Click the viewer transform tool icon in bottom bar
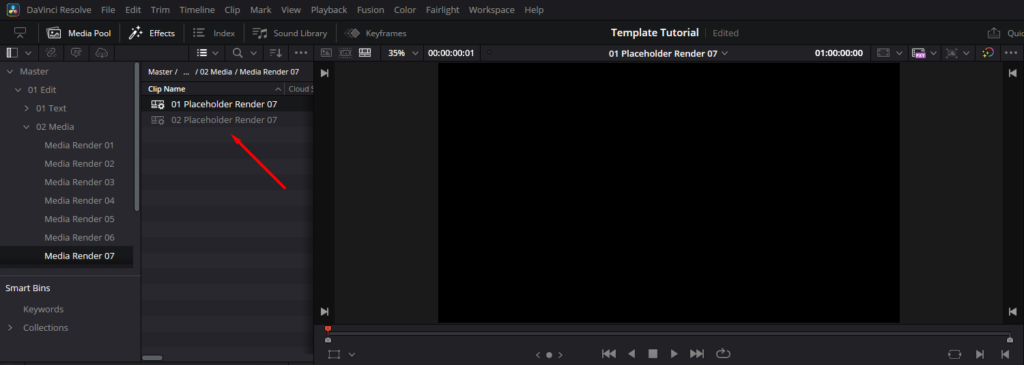Viewport: 1024px width, 365px height. coord(334,355)
